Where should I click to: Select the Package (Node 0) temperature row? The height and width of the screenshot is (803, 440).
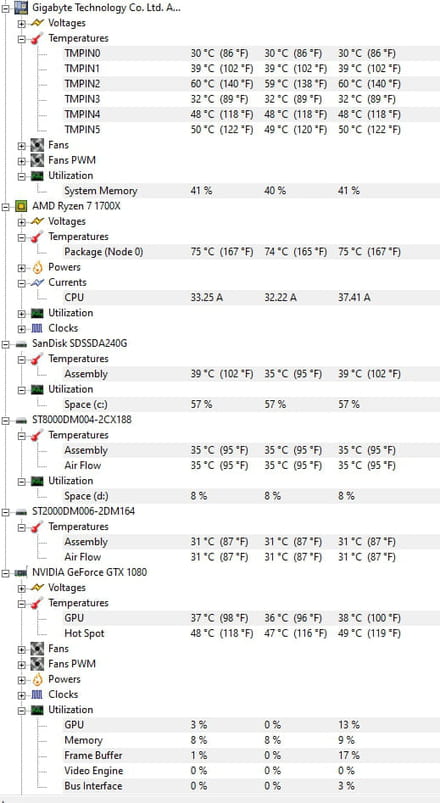(x=251, y=252)
